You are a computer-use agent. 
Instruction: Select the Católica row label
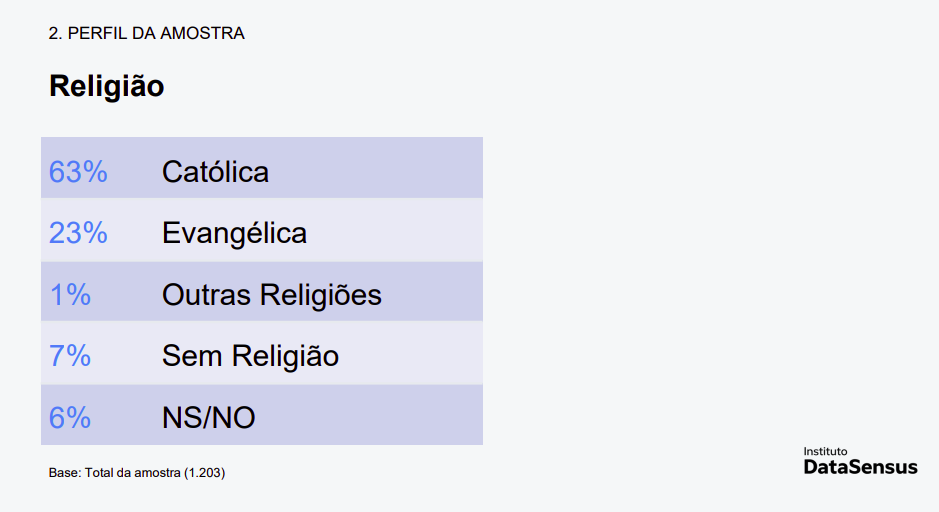pos(215,172)
